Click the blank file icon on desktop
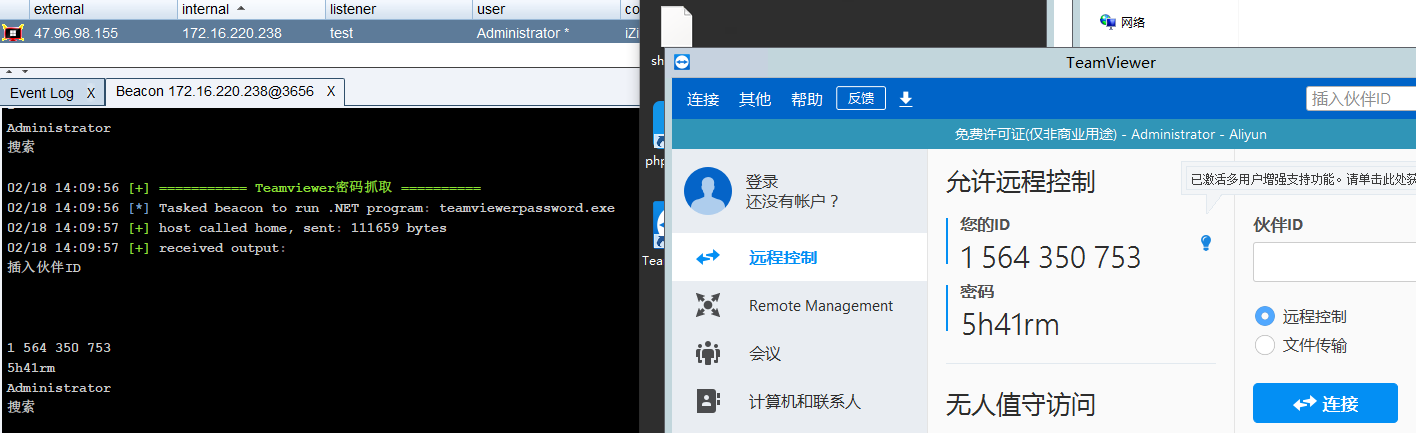Viewport: 1416px width, 433px height. click(x=675, y=25)
